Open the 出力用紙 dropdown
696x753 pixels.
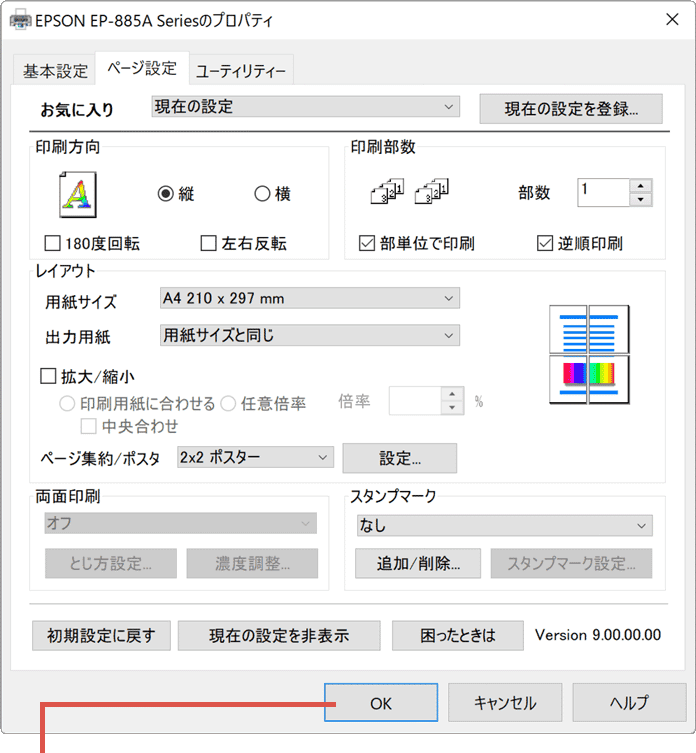[309, 335]
